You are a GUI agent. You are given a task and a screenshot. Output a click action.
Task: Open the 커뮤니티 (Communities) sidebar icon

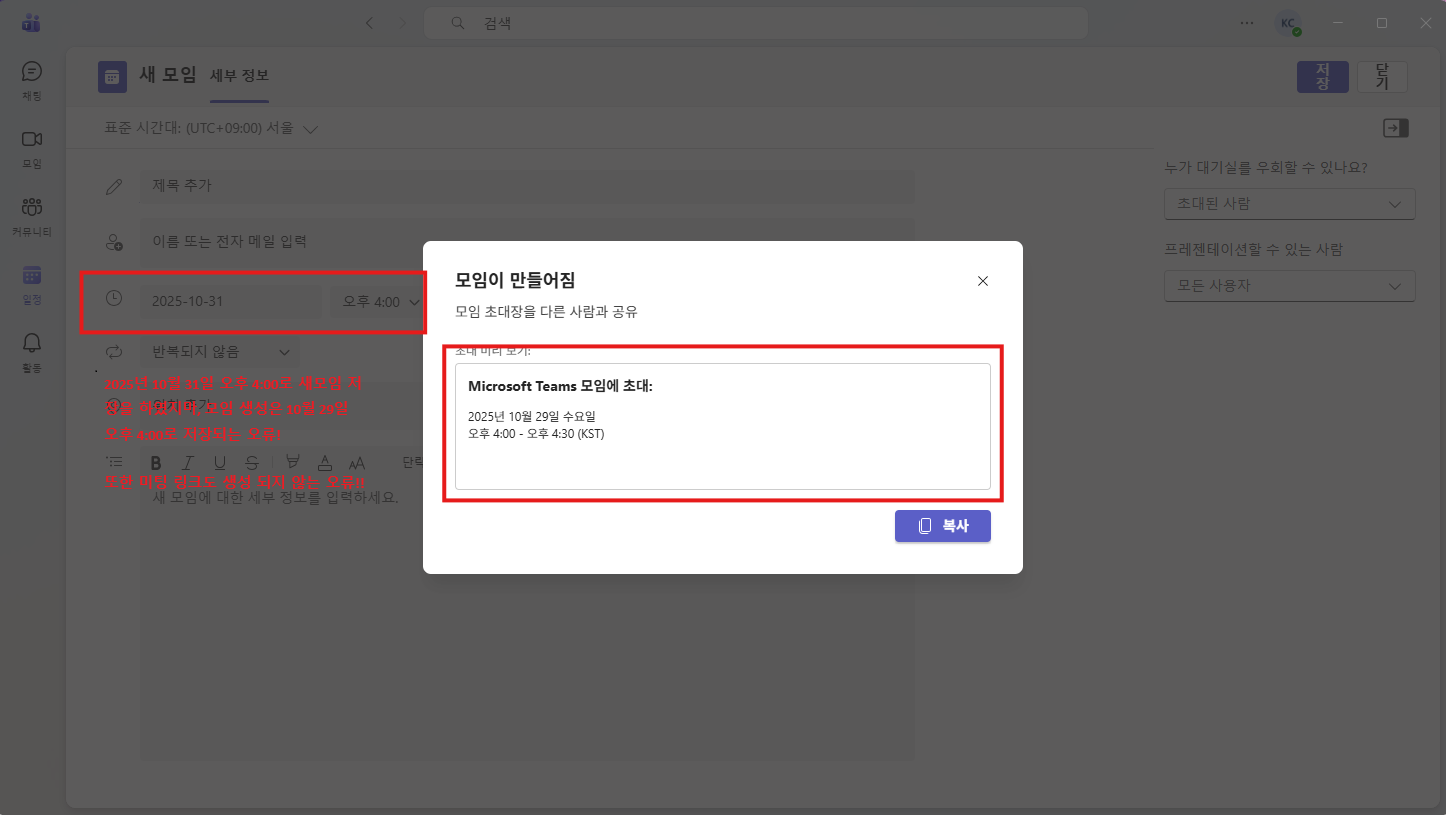click(32, 216)
